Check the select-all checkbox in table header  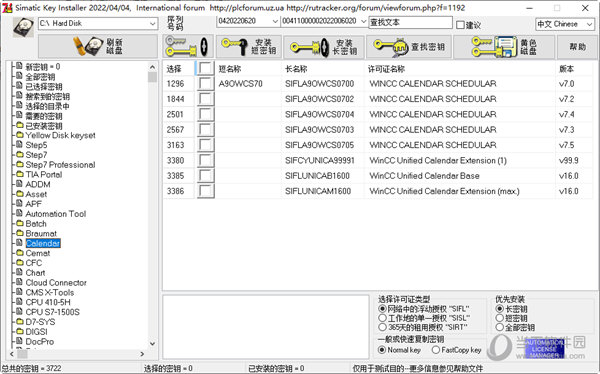coord(205,69)
